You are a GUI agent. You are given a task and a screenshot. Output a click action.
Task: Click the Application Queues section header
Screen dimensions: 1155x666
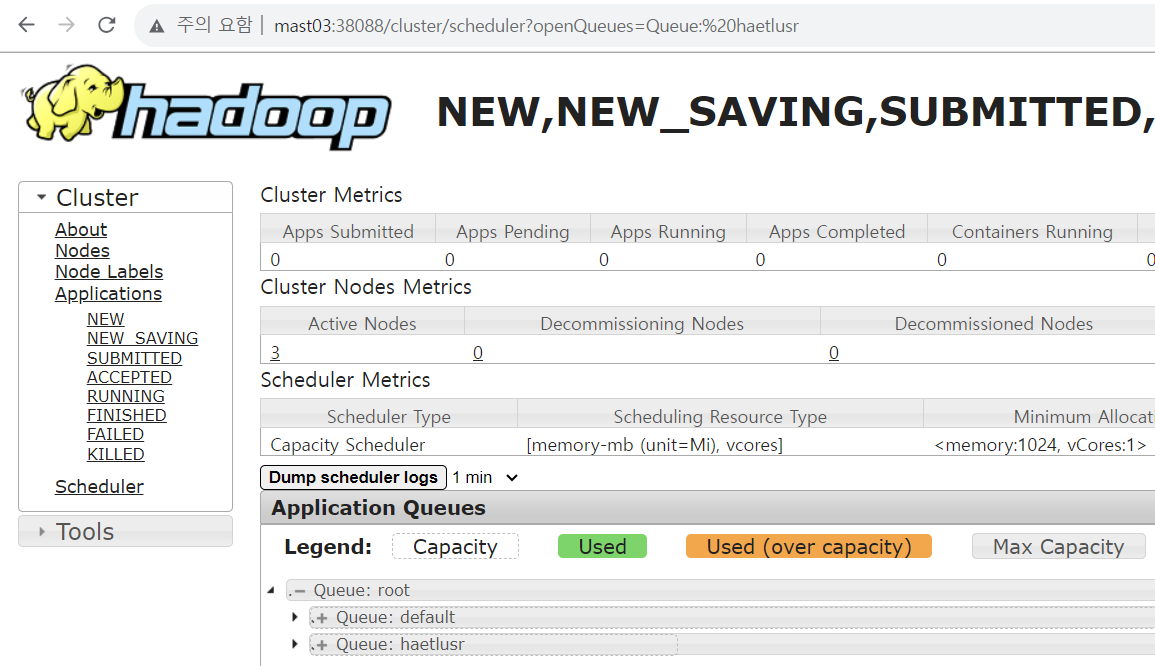(707, 508)
